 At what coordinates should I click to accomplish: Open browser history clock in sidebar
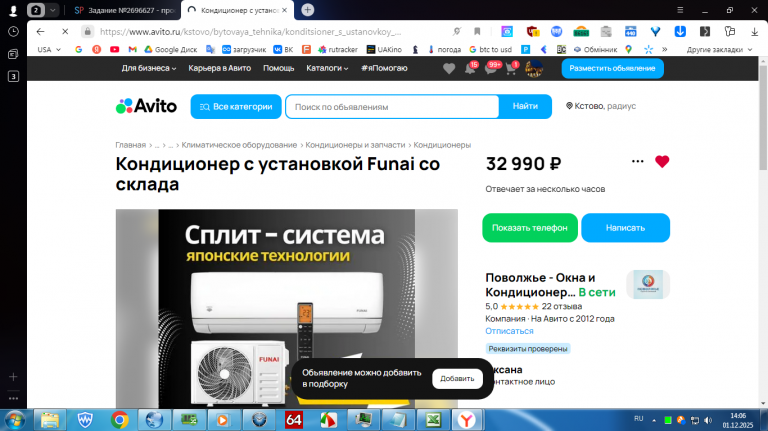pos(13,31)
